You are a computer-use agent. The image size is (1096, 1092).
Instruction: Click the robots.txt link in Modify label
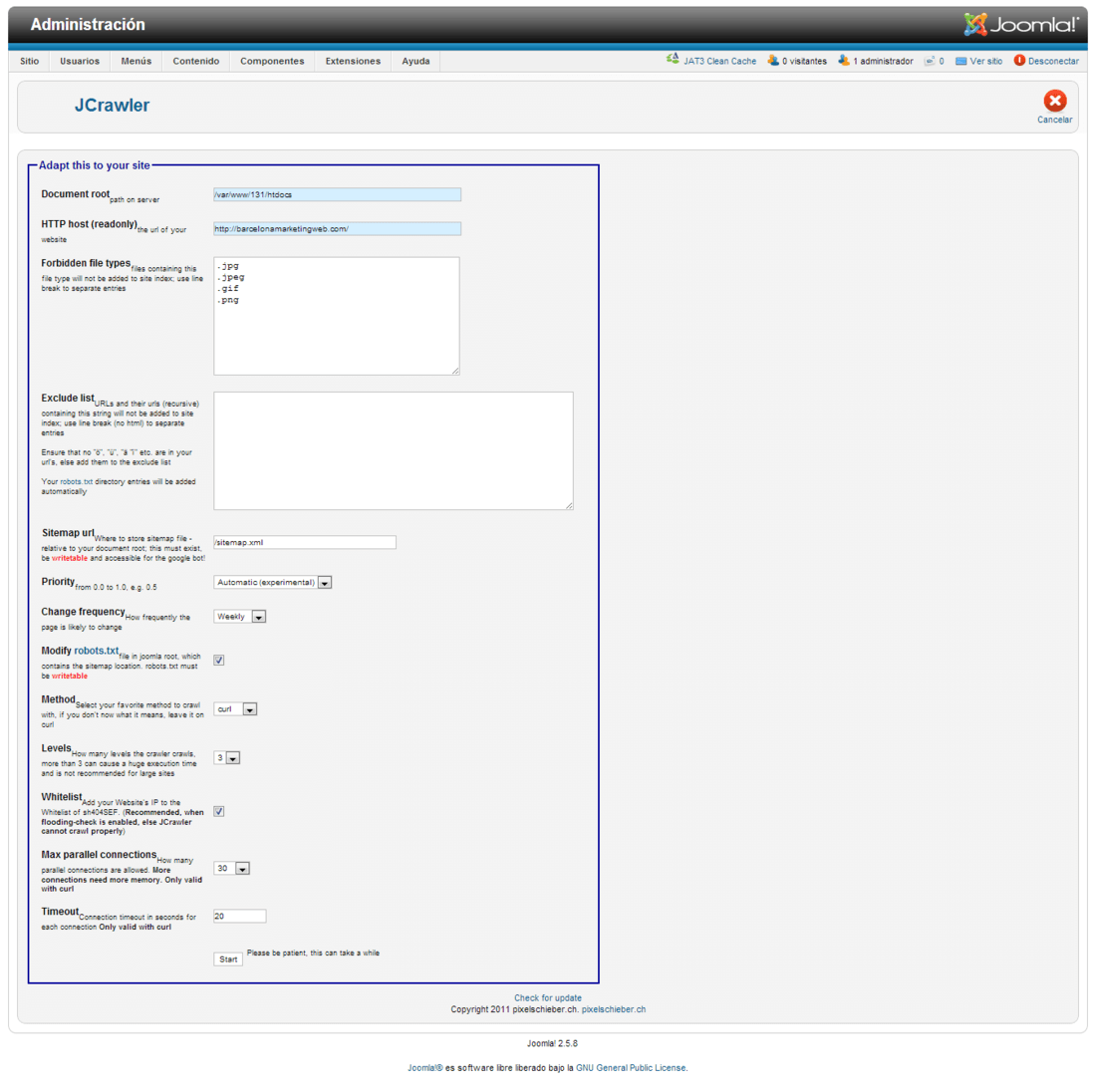click(97, 651)
